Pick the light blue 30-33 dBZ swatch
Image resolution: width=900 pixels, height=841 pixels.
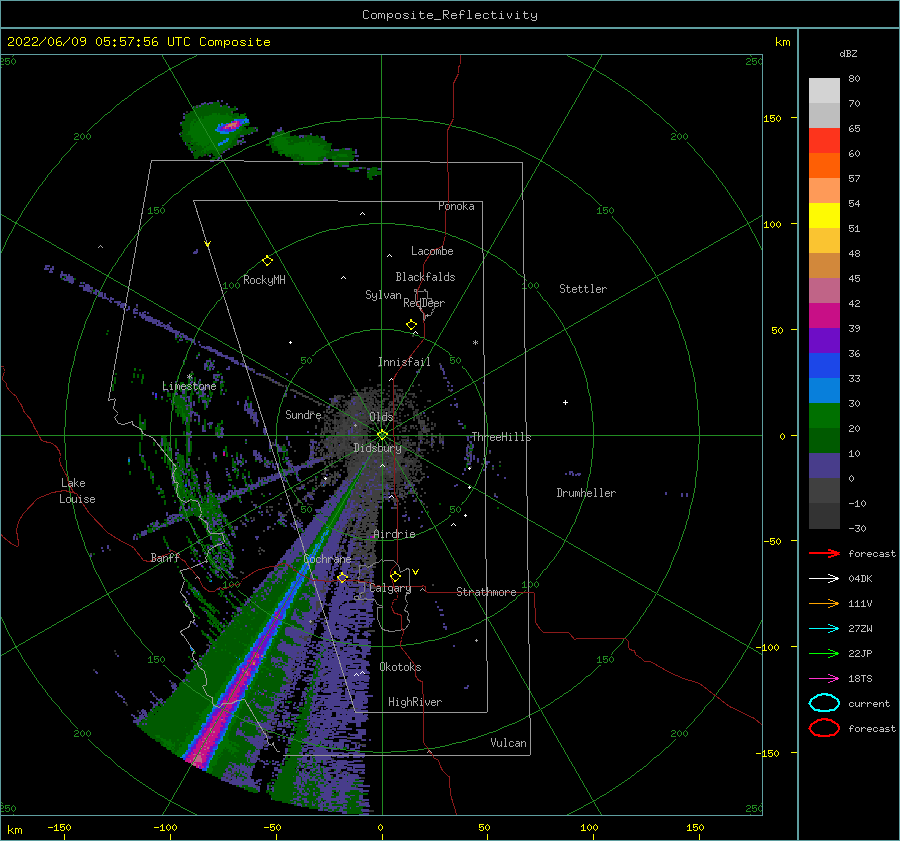tap(824, 391)
